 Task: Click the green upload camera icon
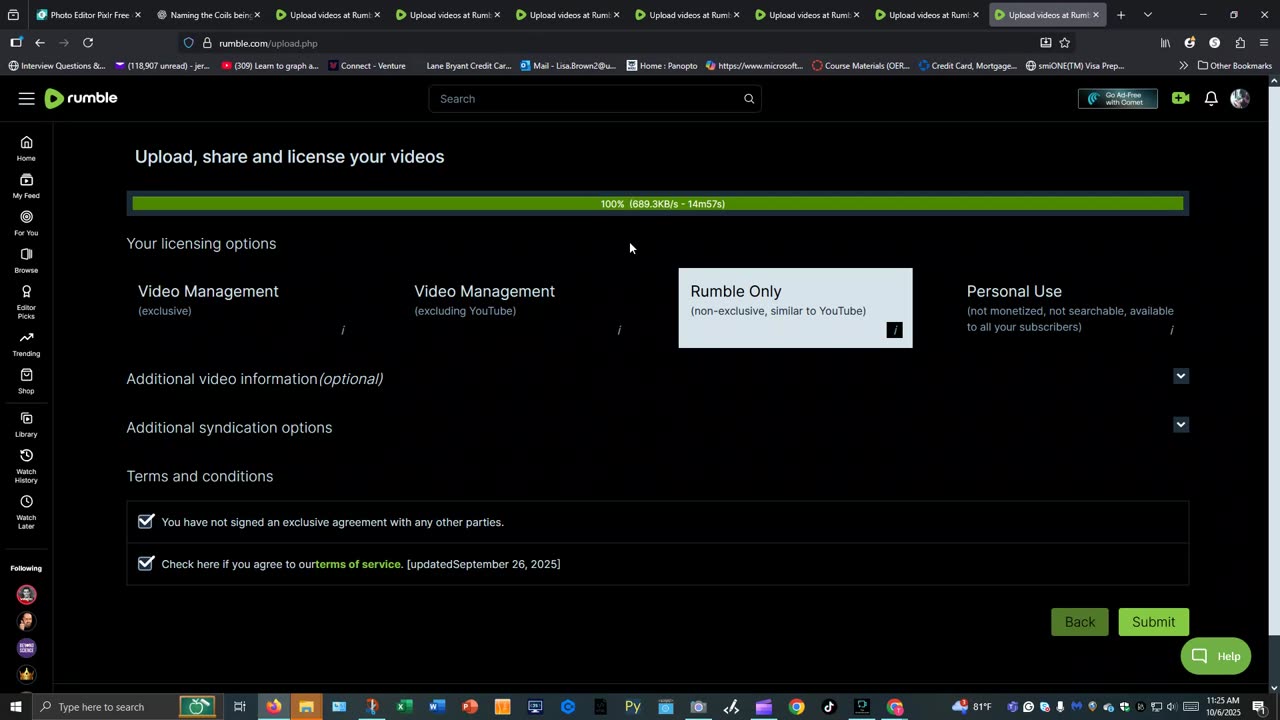(x=1181, y=98)
